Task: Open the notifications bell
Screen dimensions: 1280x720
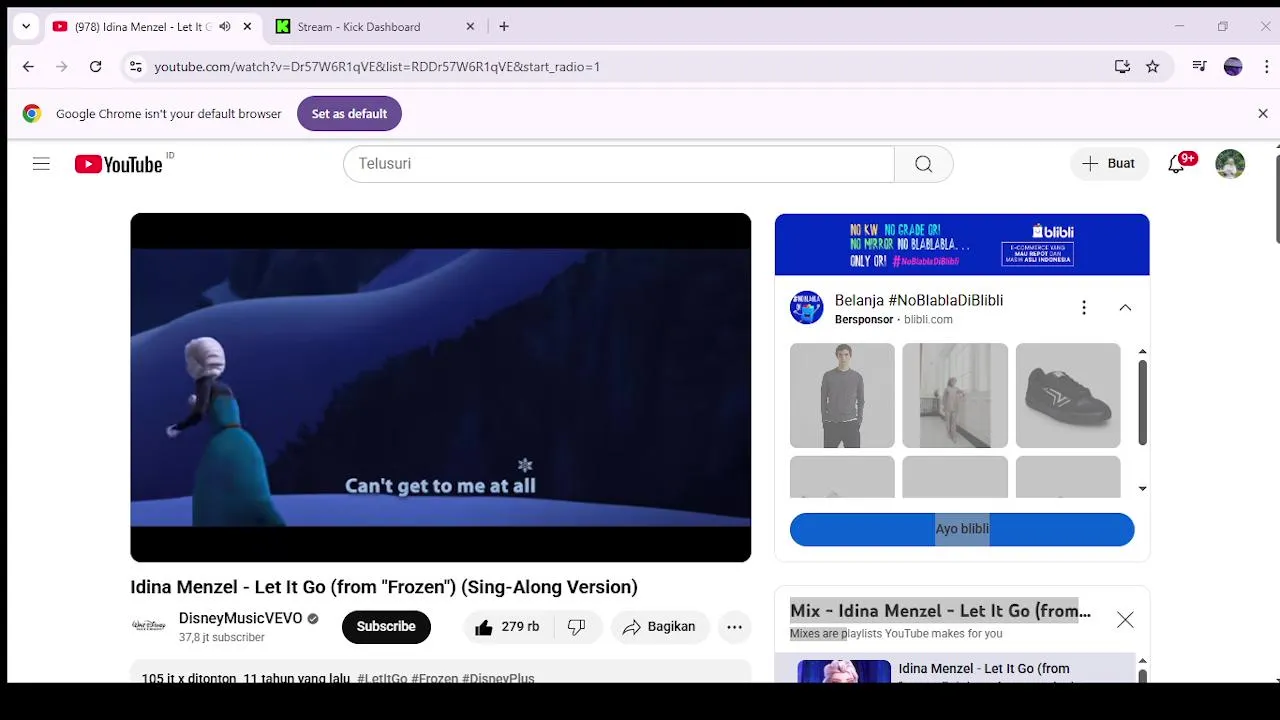Action: point(1177,164)
